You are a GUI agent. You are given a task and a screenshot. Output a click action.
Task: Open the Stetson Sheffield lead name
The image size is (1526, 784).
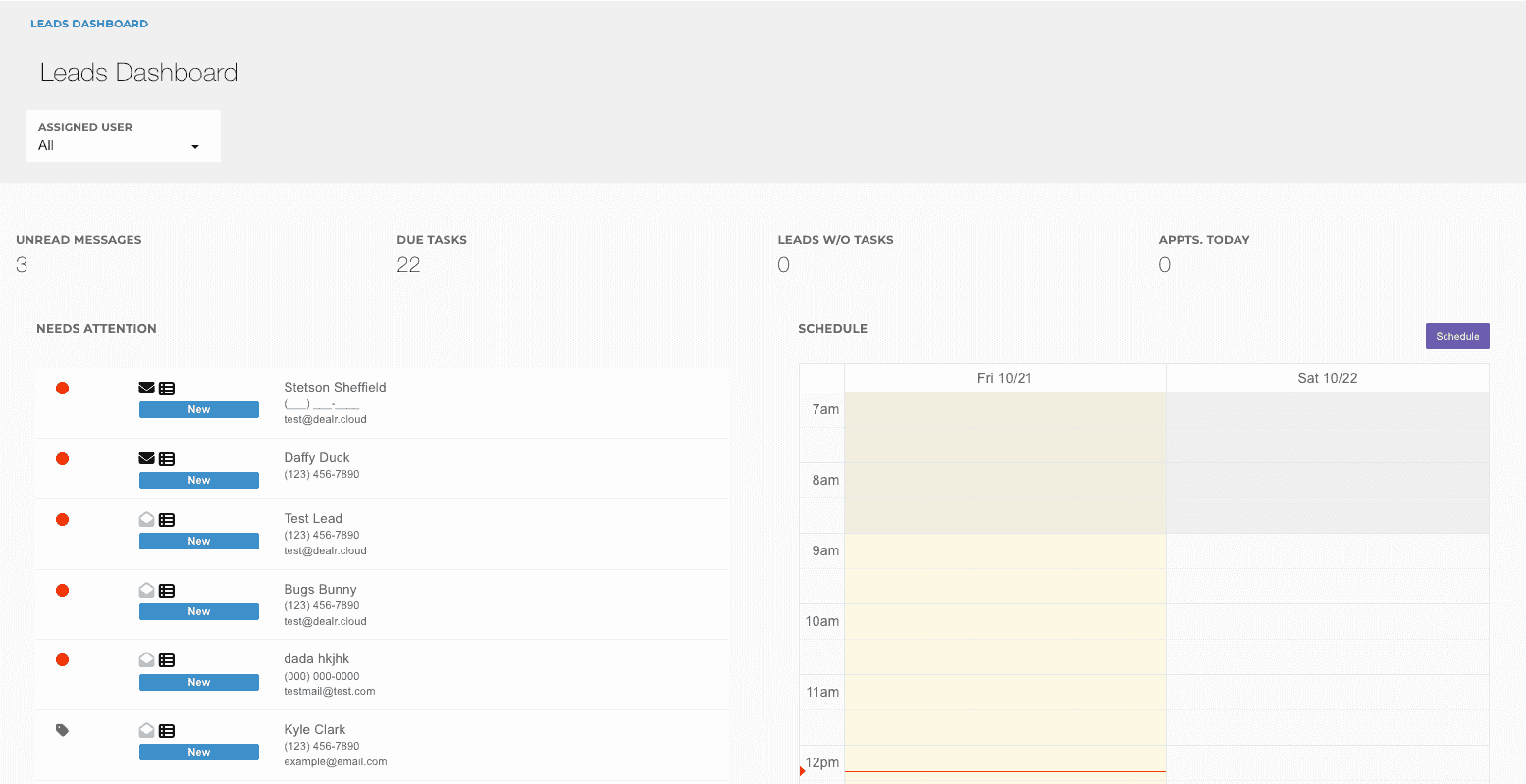[x=335, y=388]
